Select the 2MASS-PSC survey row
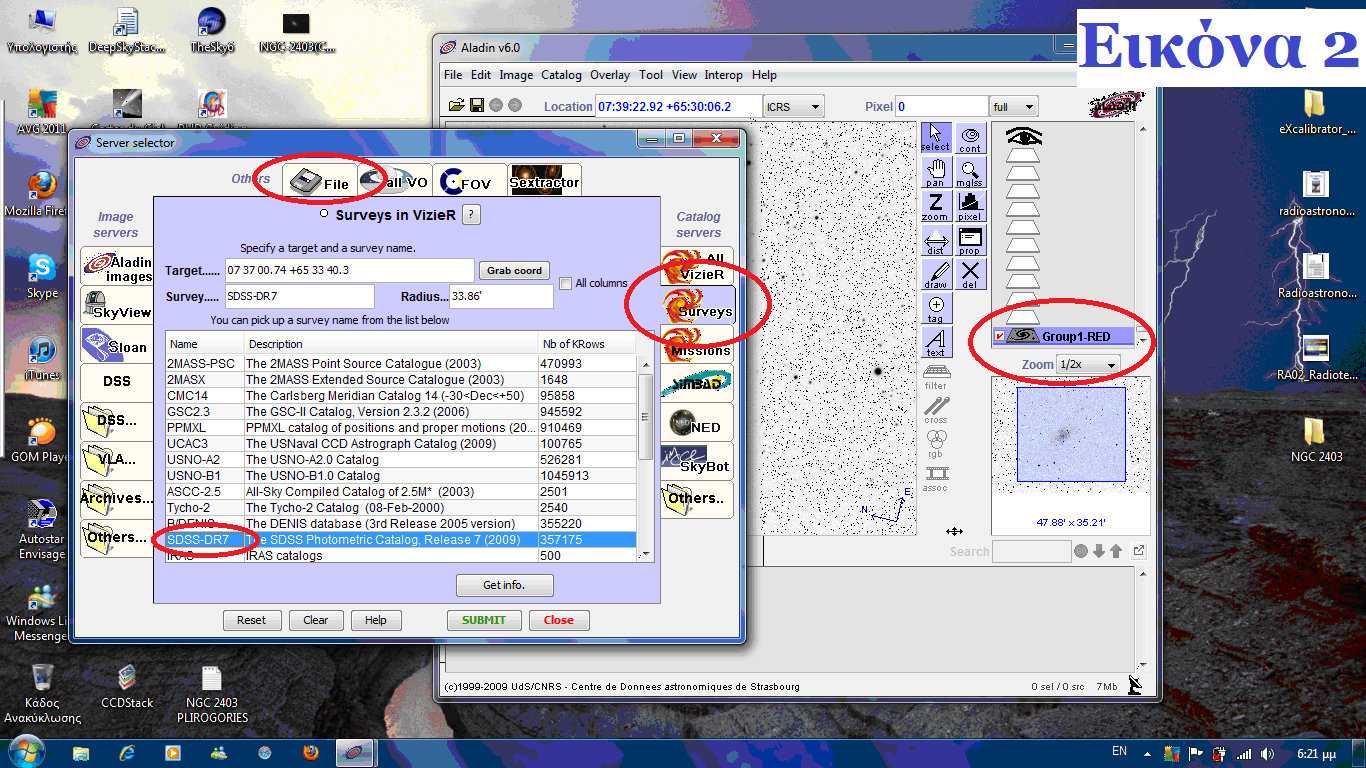 [x=401, y=364]
